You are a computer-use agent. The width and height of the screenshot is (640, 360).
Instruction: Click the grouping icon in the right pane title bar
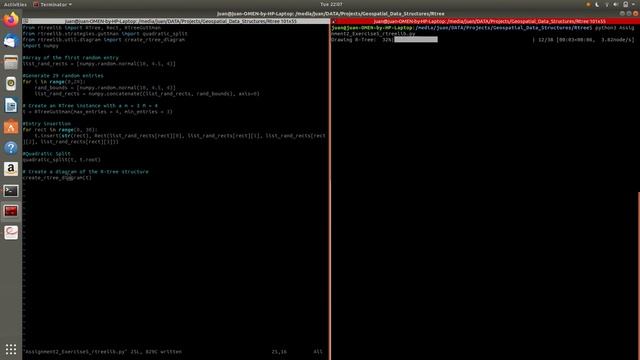pyautogui.click(x=334, y=21)
